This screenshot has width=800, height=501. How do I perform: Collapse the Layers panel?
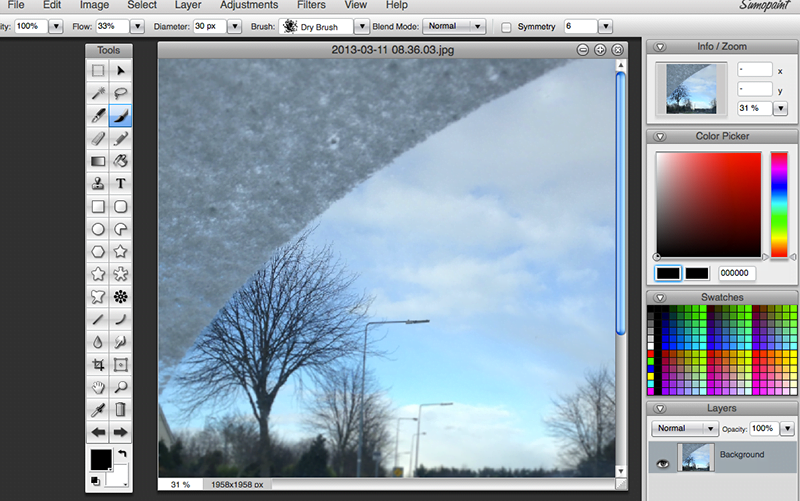coord(660,409)
